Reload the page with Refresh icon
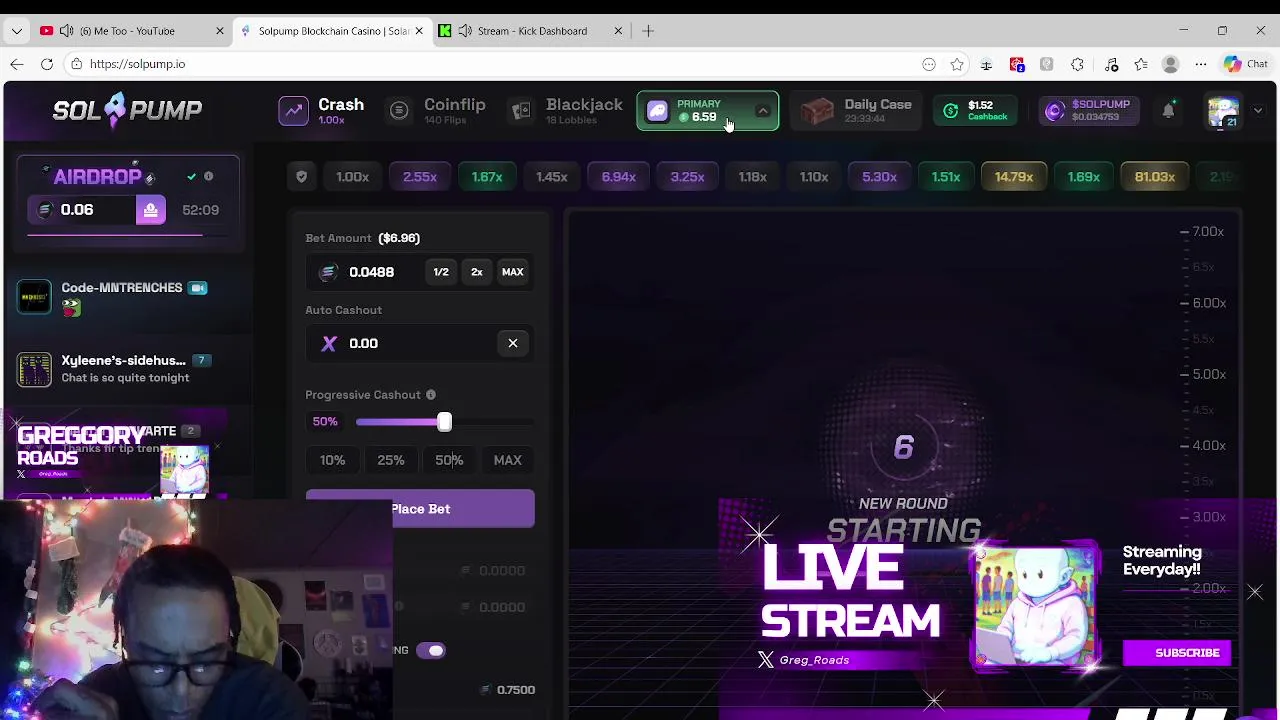This screenshot has width=1280, height=720. coord(47,64)
